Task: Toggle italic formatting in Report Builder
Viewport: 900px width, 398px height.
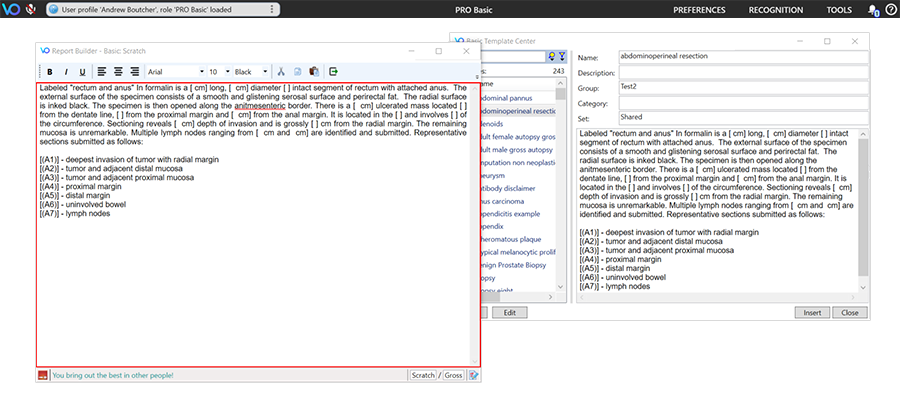Action: tap(66, 72)
